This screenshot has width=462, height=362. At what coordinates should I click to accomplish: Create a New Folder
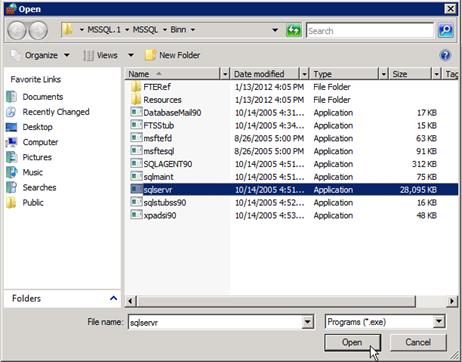point(173,55)
